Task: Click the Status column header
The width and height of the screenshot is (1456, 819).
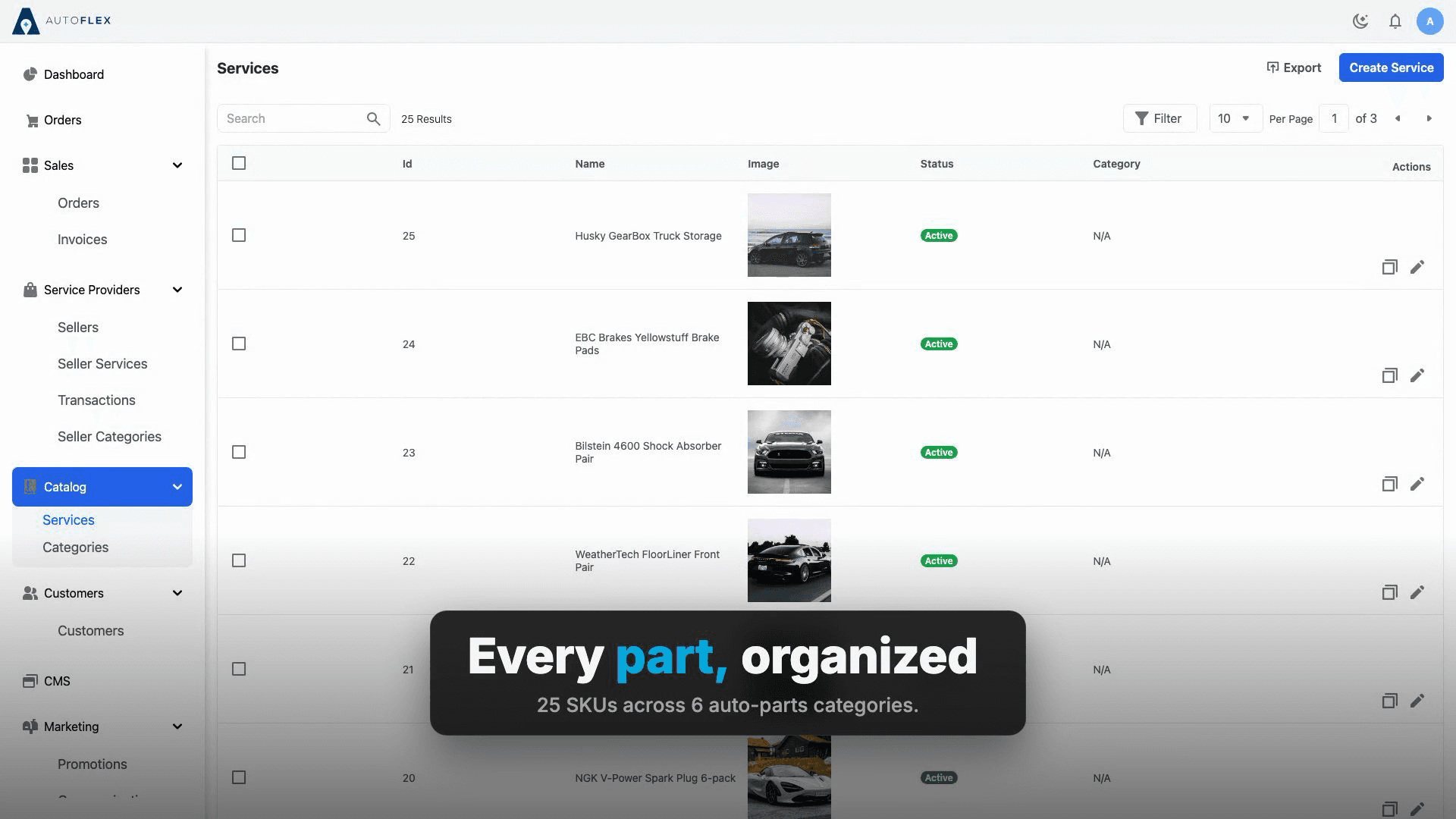Action: [x=937, y=164]
